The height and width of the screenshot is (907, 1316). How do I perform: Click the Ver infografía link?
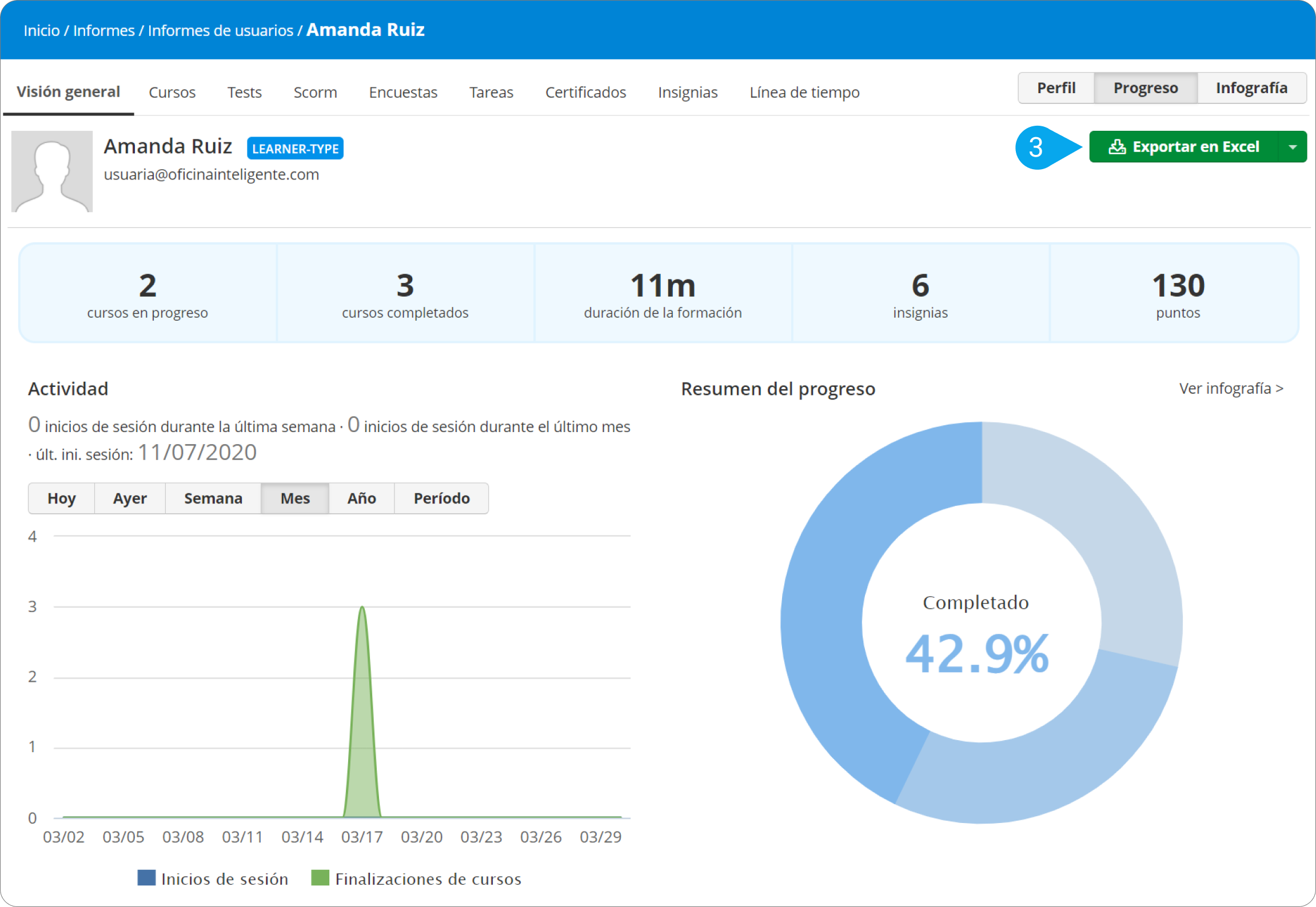(1231, 389)
